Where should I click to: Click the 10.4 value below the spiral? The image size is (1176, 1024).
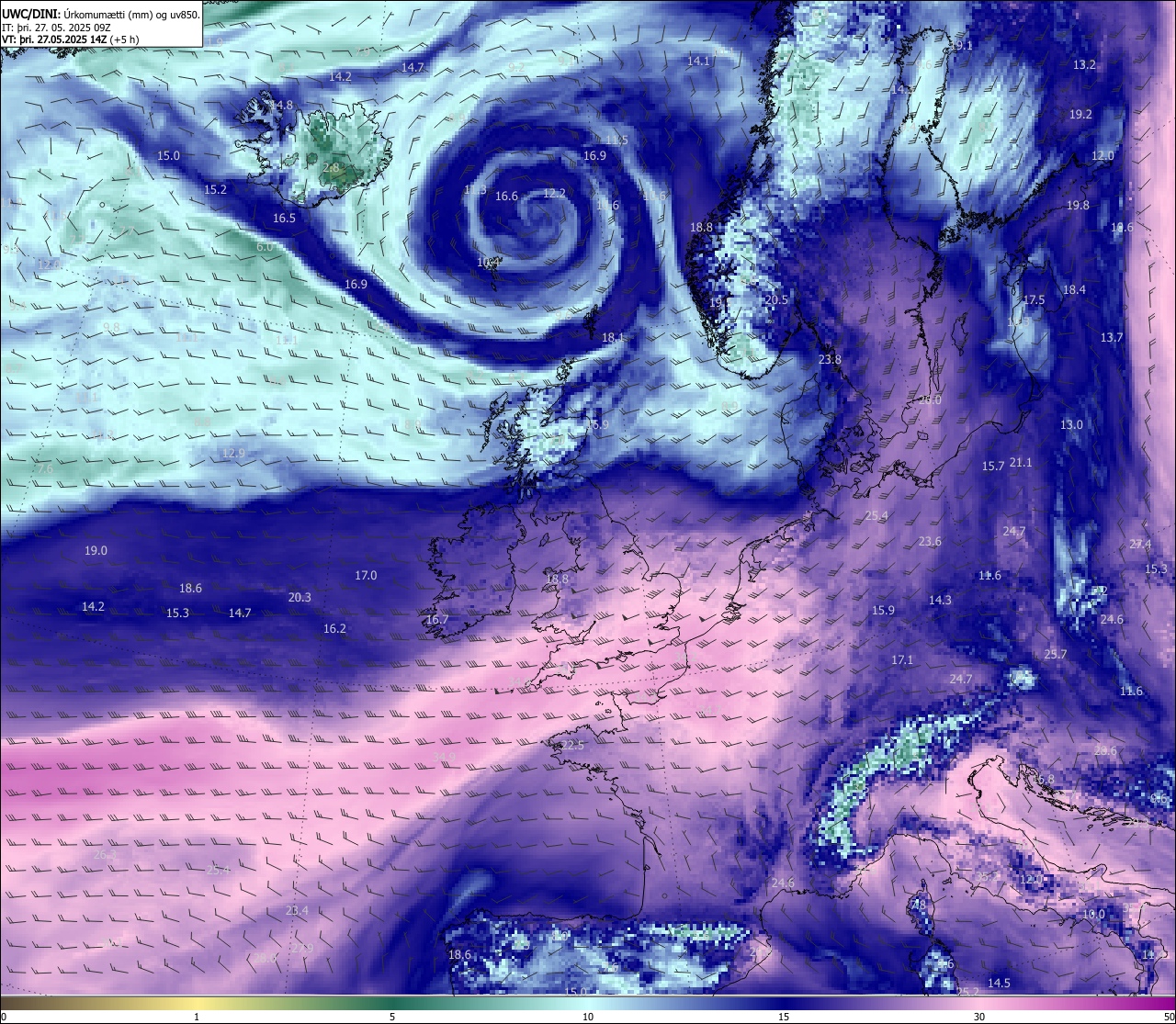pos(488,262)
